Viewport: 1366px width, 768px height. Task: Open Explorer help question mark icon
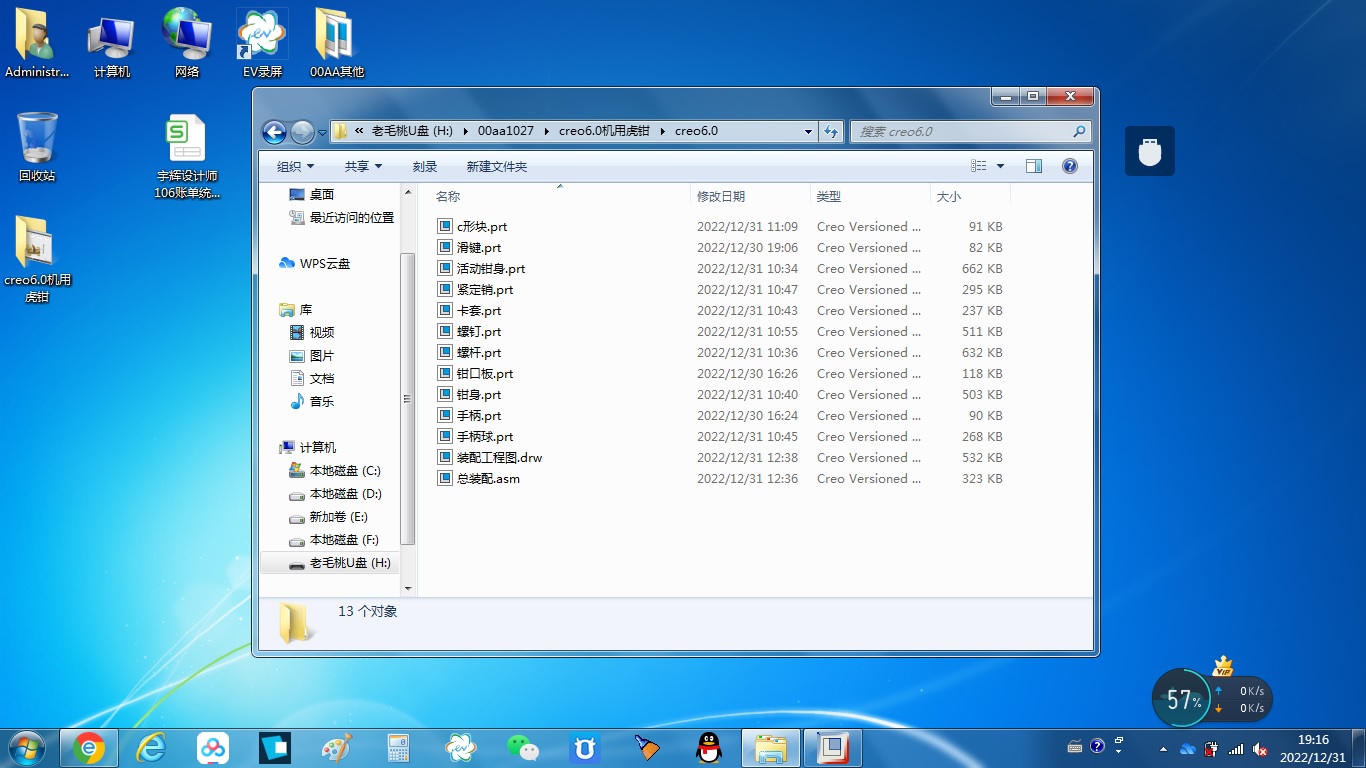[1069, 166]
